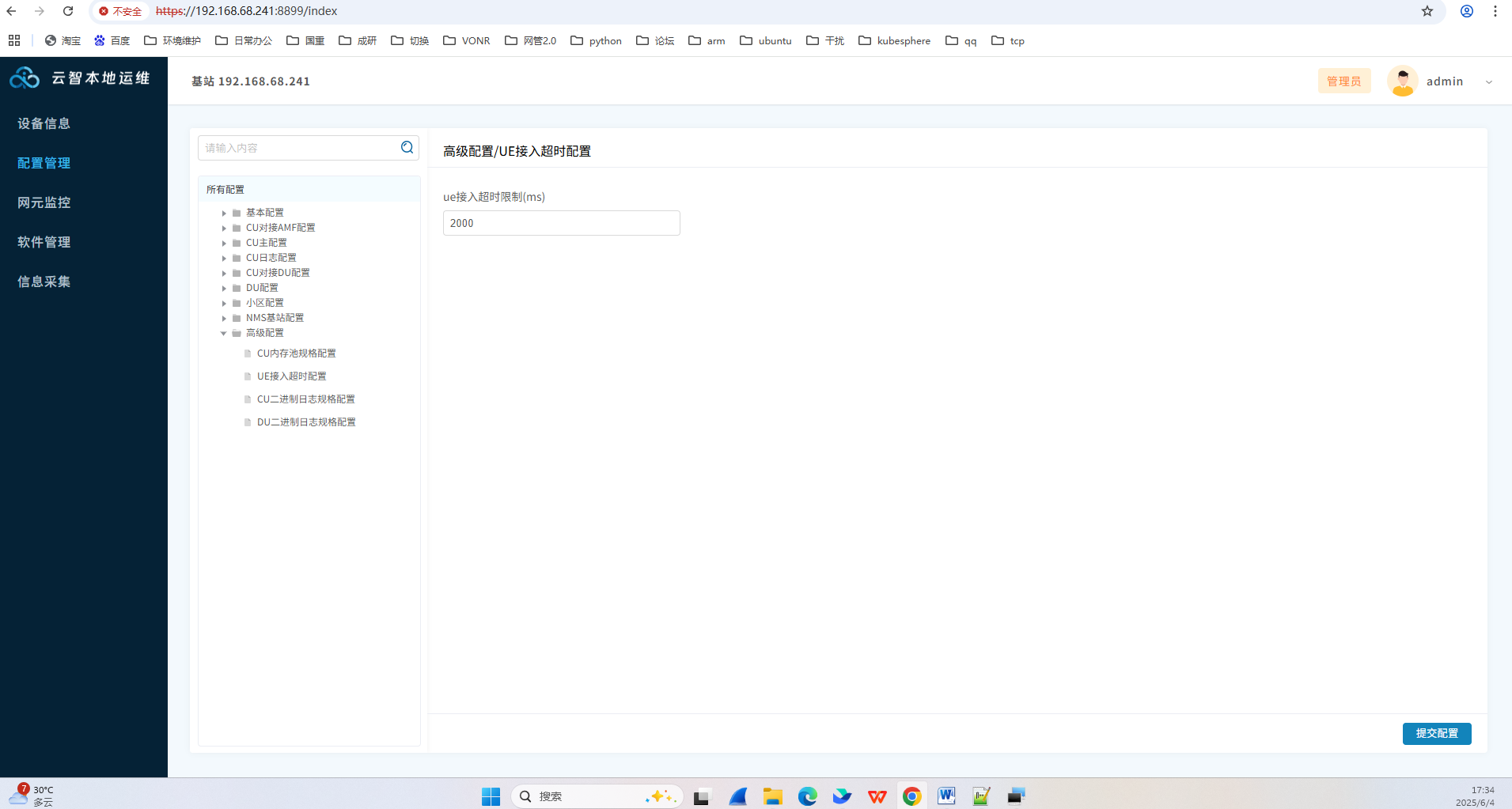Open File Explorer from the taskbar

[x=772, y=796]
